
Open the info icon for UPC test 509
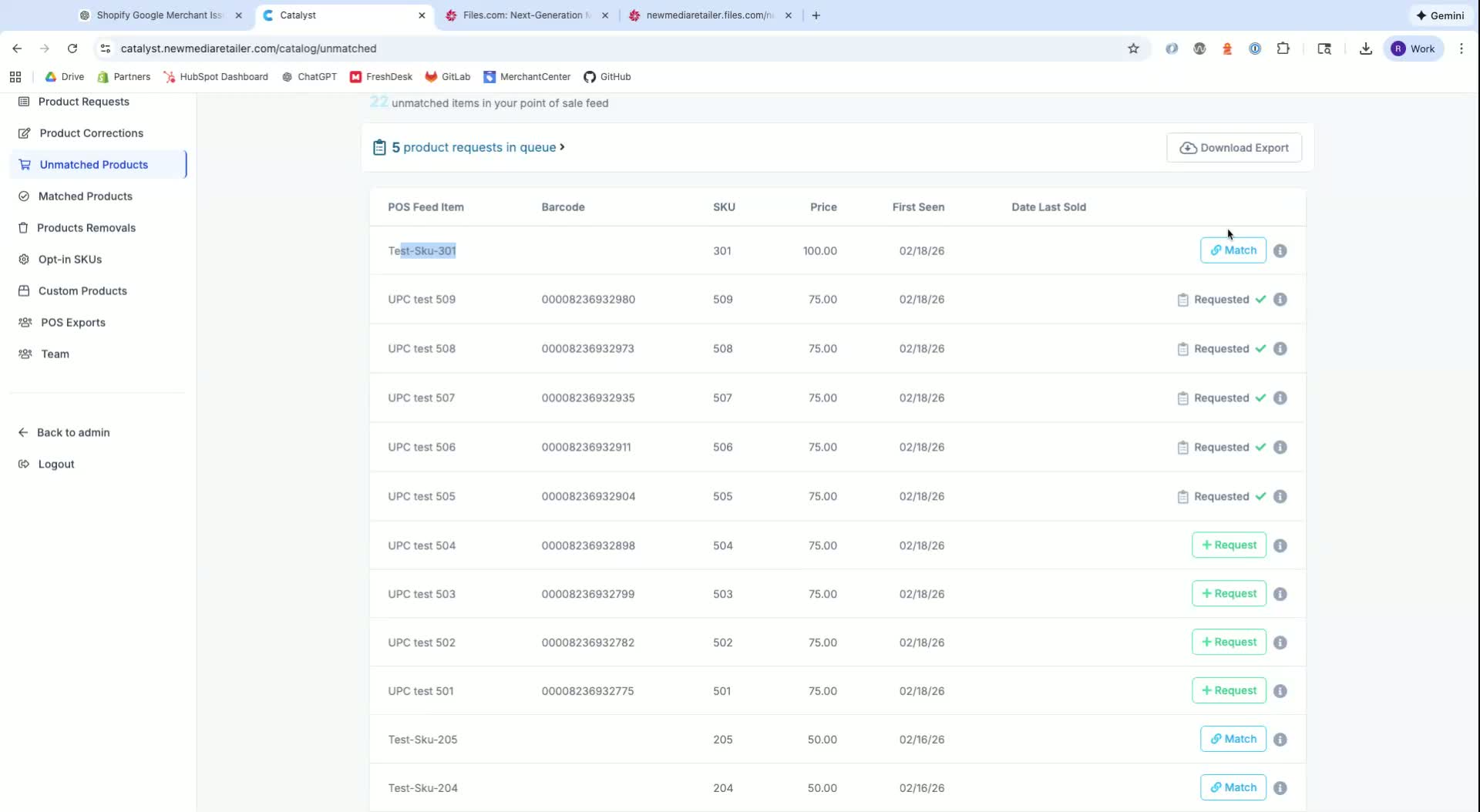(x=1280, y=300)
